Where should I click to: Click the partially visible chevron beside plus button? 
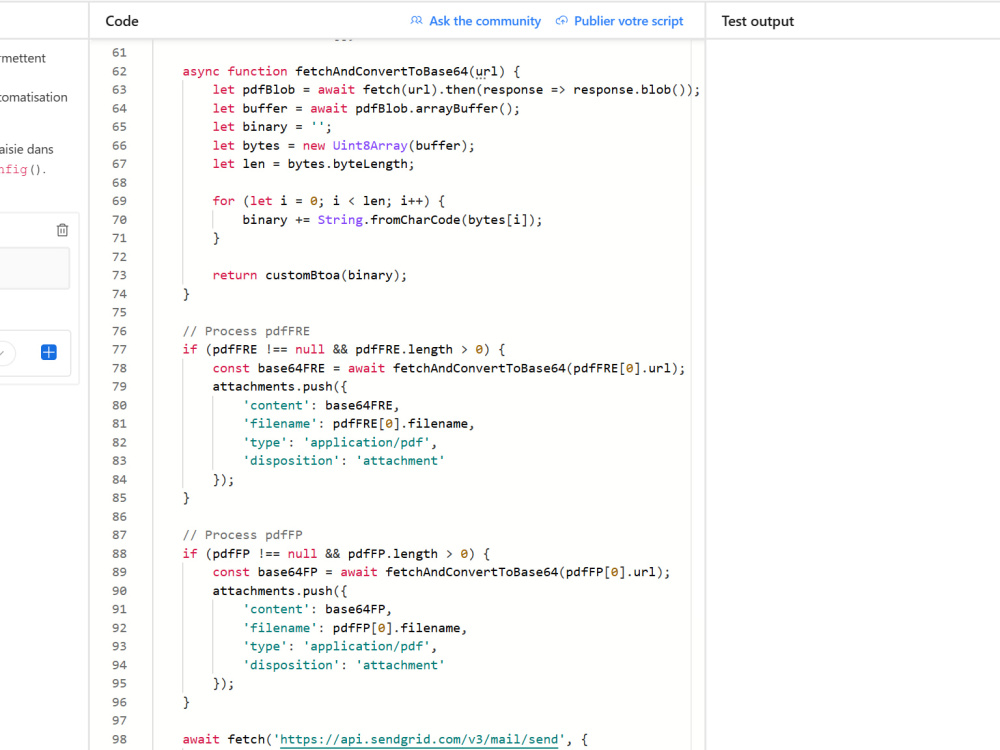click(x=5, y=353)
